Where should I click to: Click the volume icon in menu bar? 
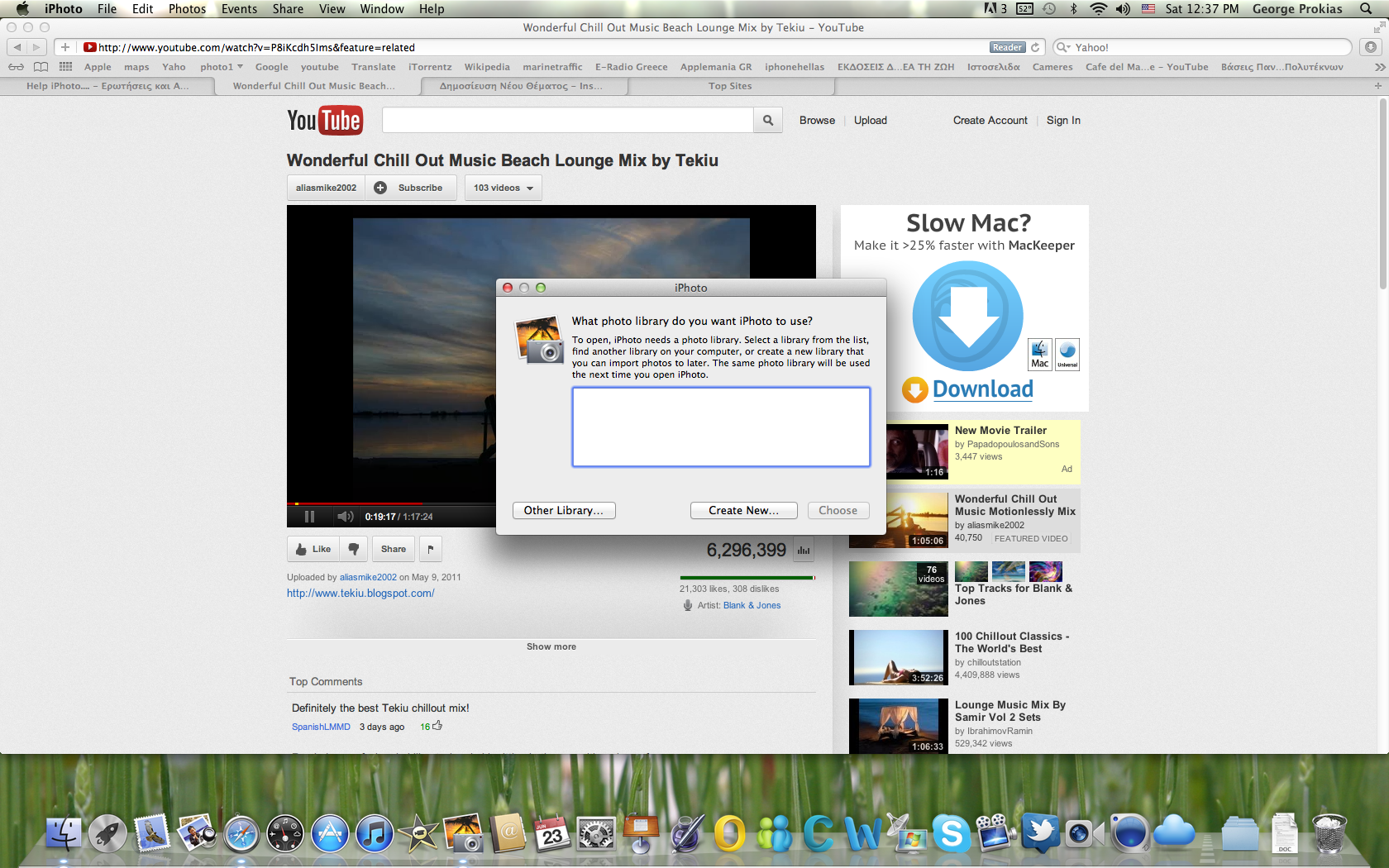point(1123,8)
